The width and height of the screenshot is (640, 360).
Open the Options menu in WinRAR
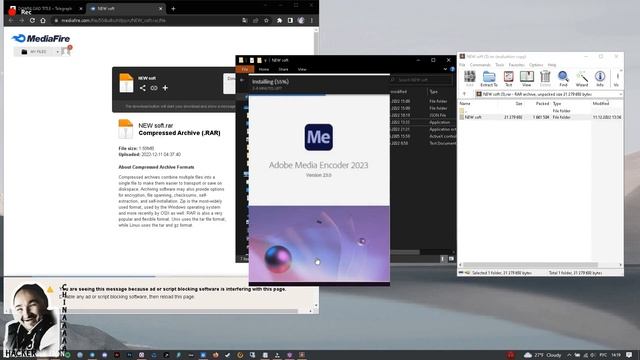536,65
